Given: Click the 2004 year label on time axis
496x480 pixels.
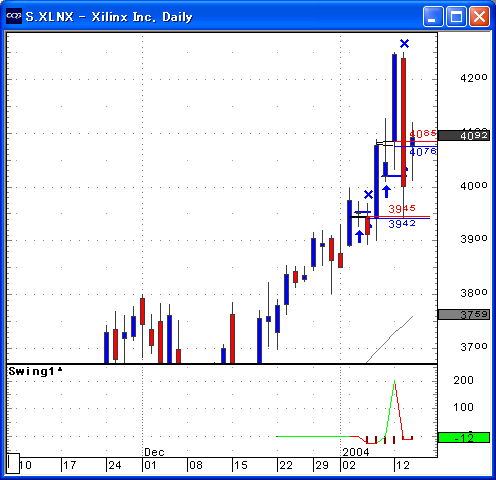Looking at the screenshot, I should (356, 452).
